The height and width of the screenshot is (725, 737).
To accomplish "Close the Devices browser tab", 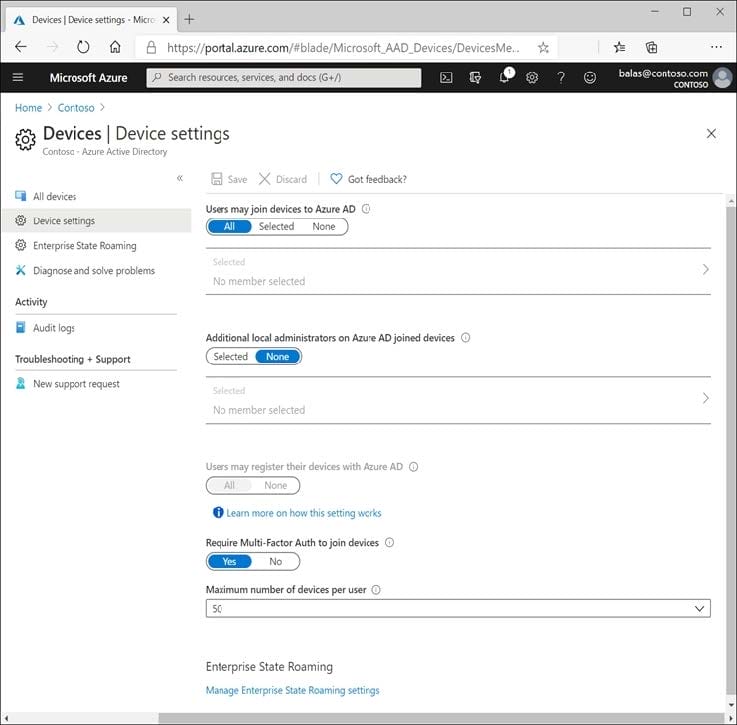I will tap(165, 20).
